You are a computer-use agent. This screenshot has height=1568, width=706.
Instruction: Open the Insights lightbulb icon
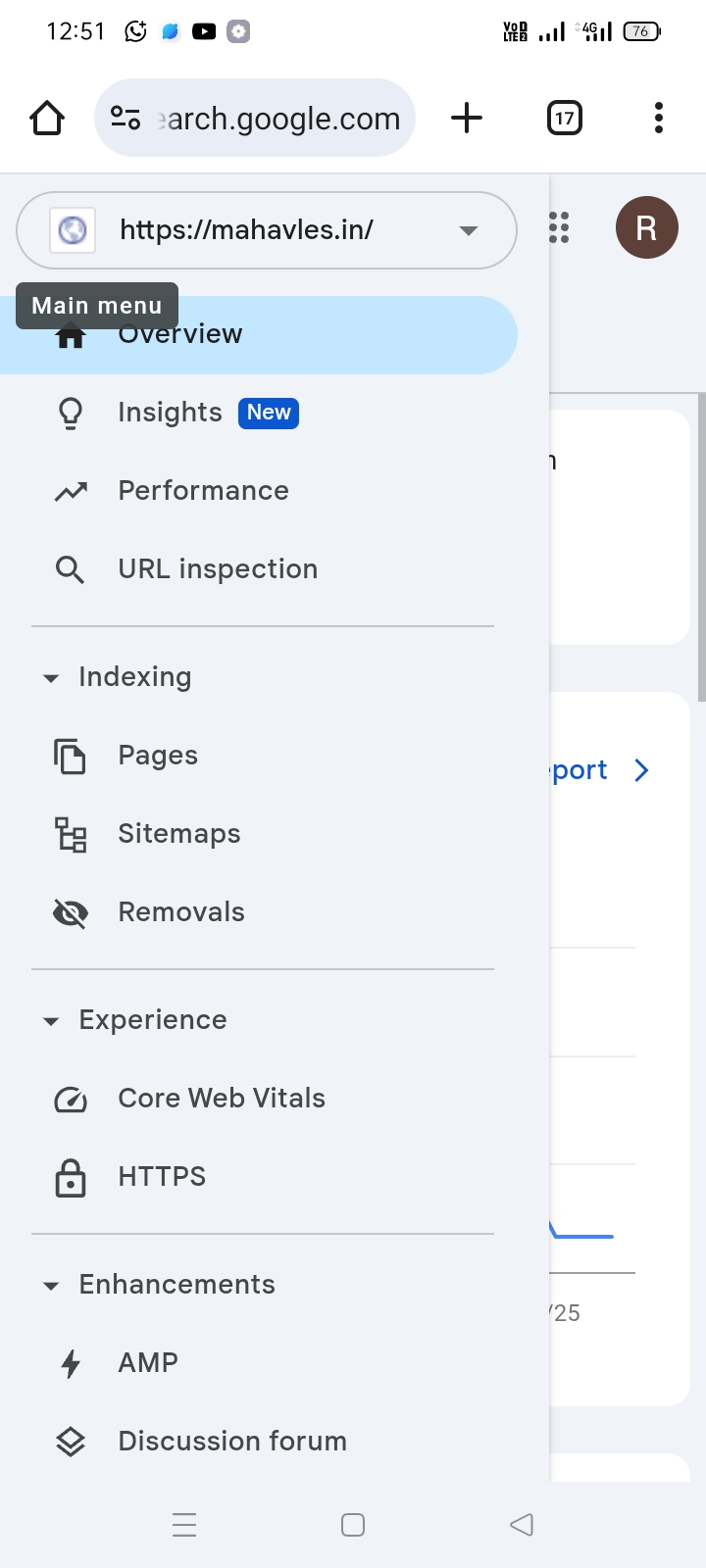click(x=71, y=413)
